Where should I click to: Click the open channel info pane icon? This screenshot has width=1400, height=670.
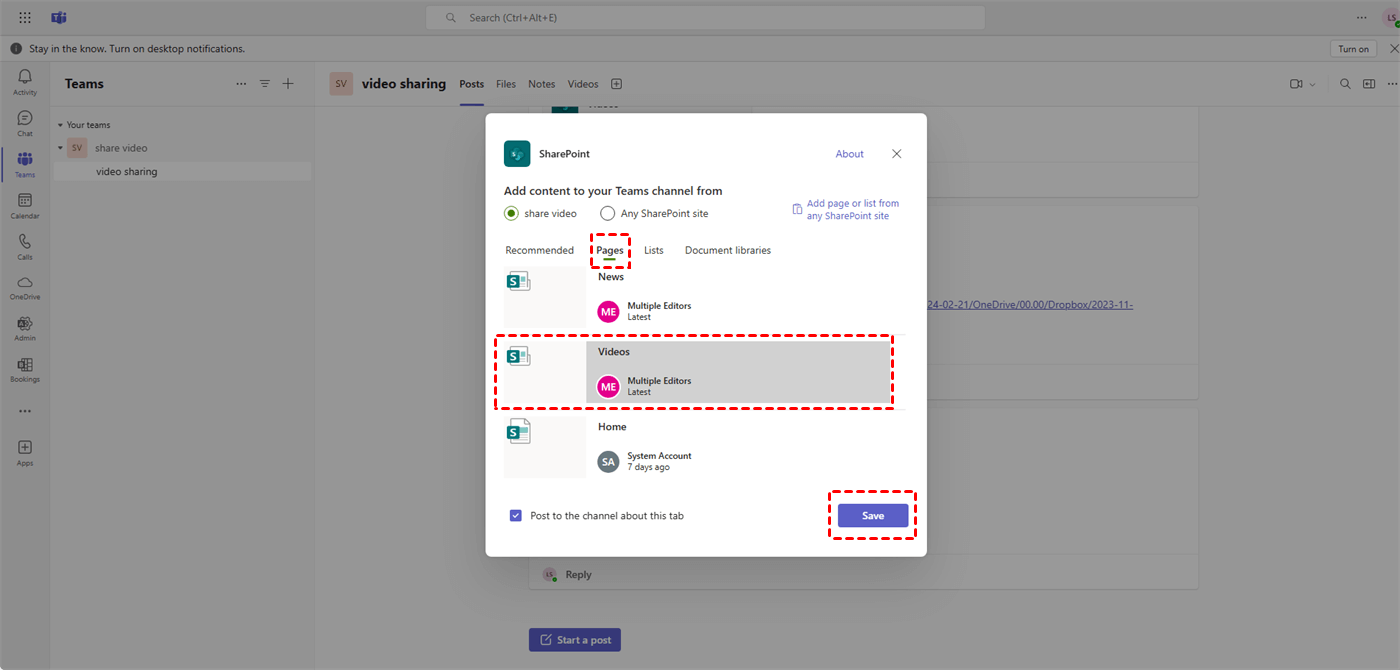click(1369, 84)
